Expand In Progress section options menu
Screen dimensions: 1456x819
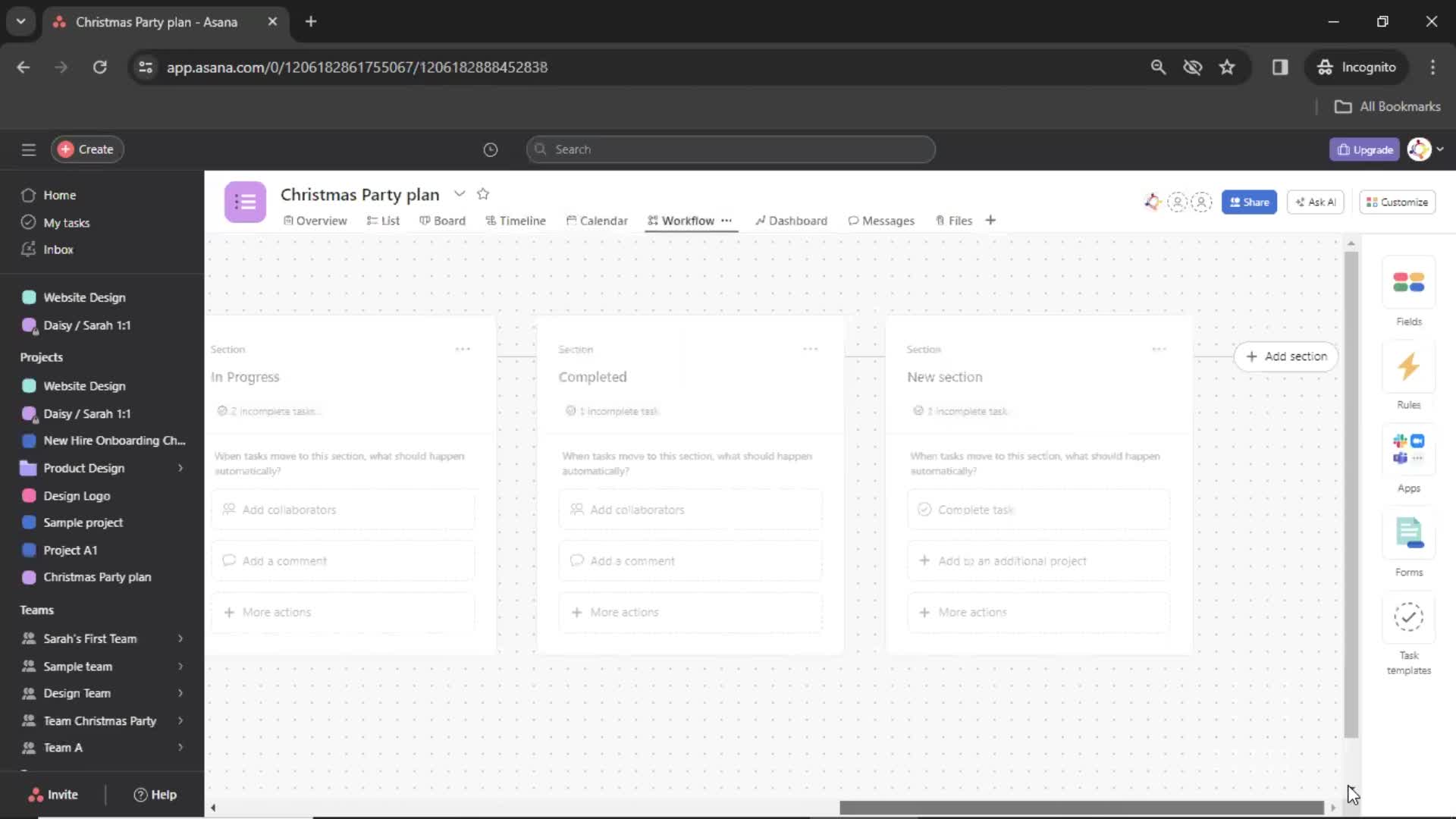[463, 349]
